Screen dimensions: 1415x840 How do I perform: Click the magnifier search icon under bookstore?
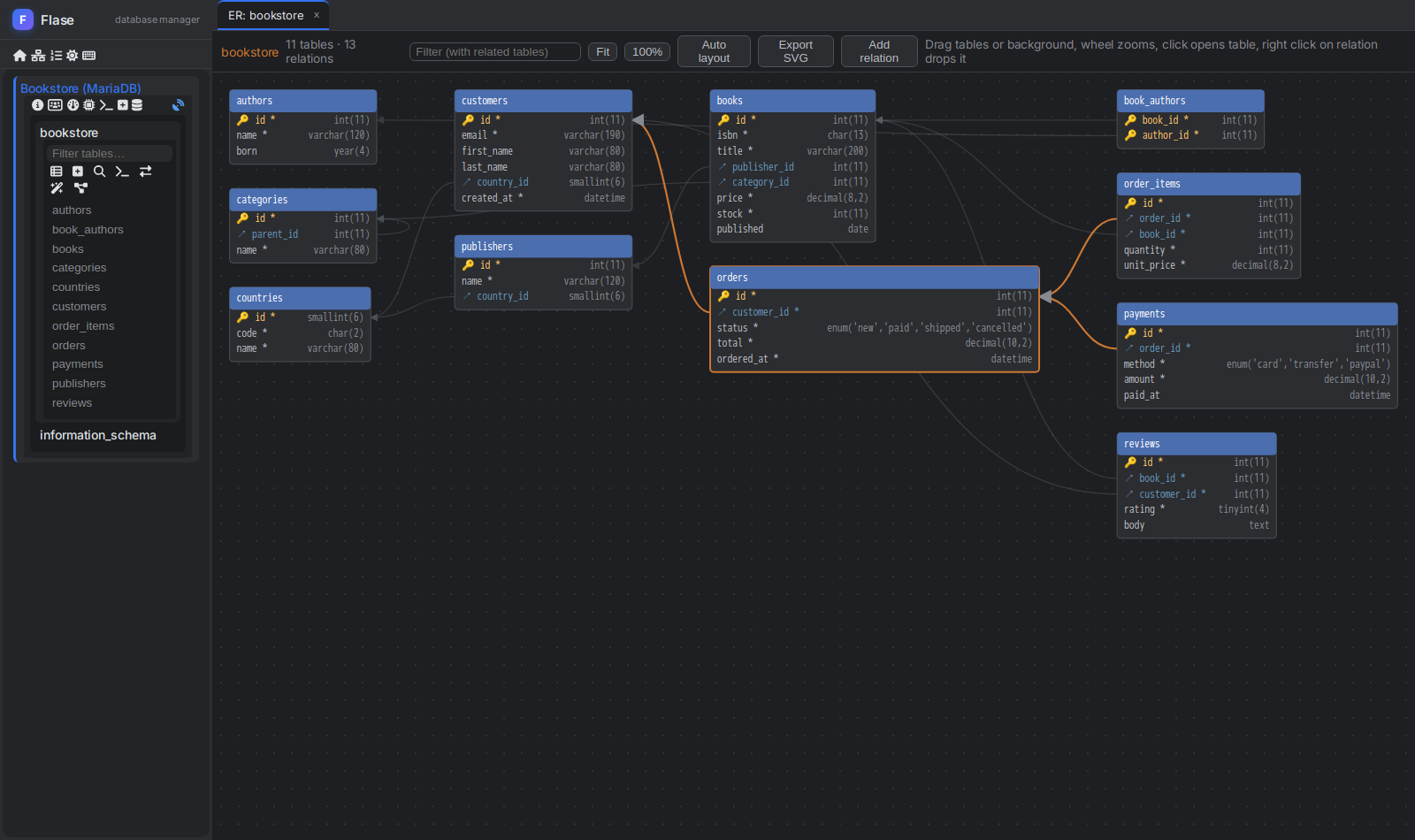(x=99, y=172)
